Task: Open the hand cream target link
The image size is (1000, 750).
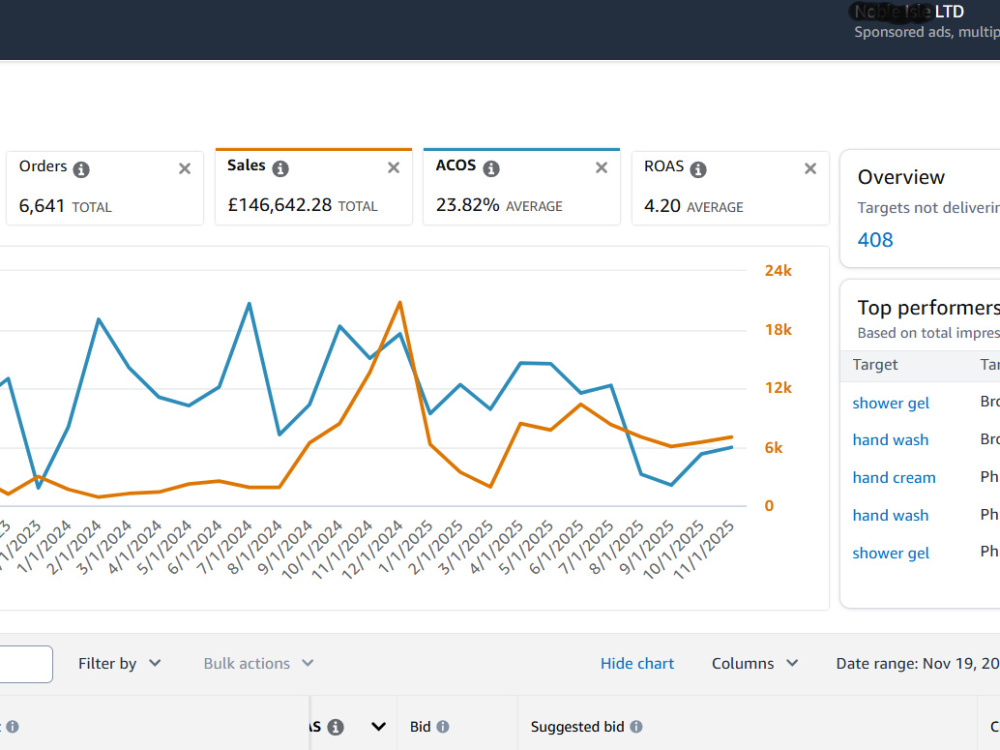Action: tap(894, 478)
